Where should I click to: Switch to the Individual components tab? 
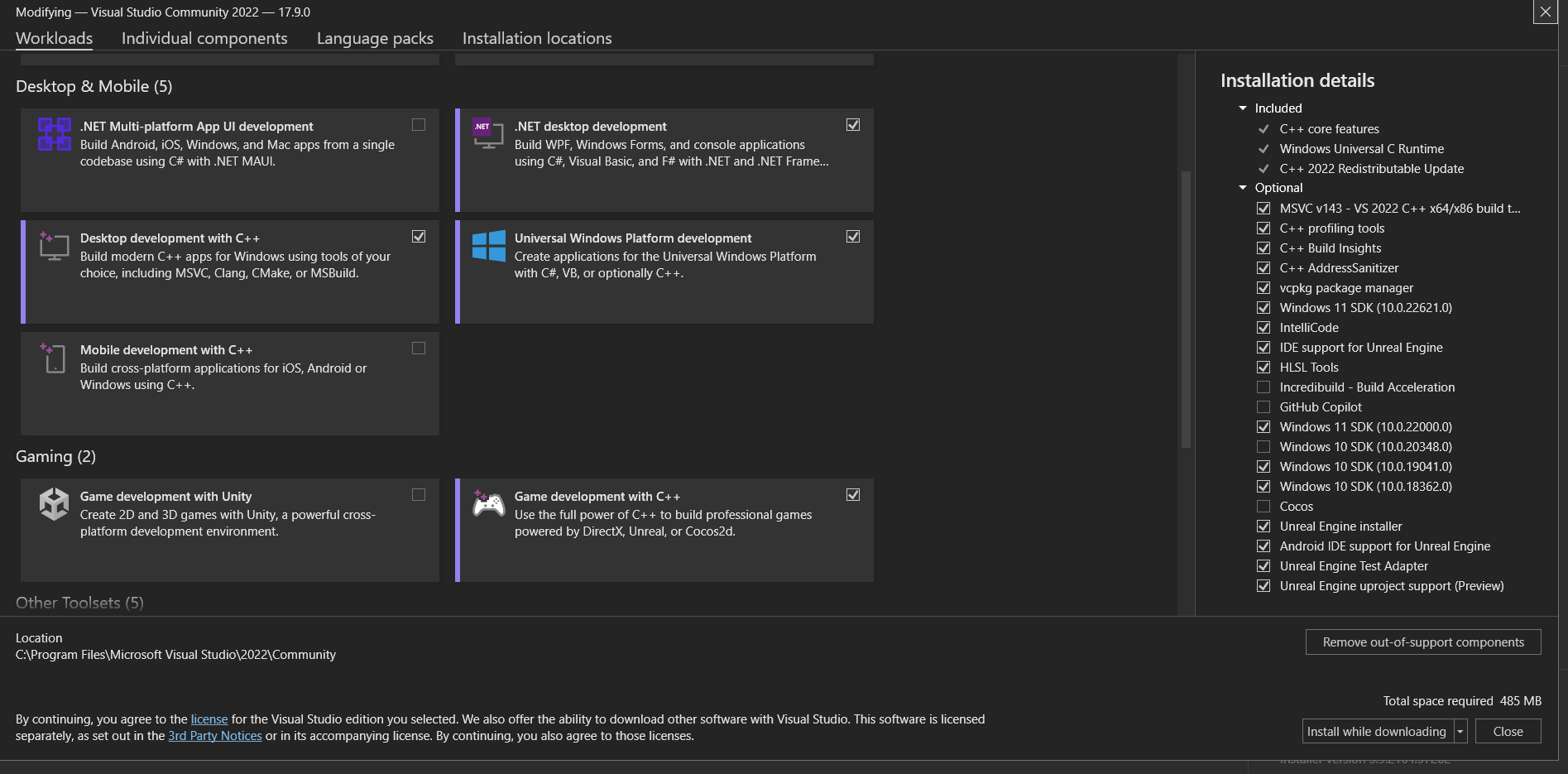tap(204, 38)
